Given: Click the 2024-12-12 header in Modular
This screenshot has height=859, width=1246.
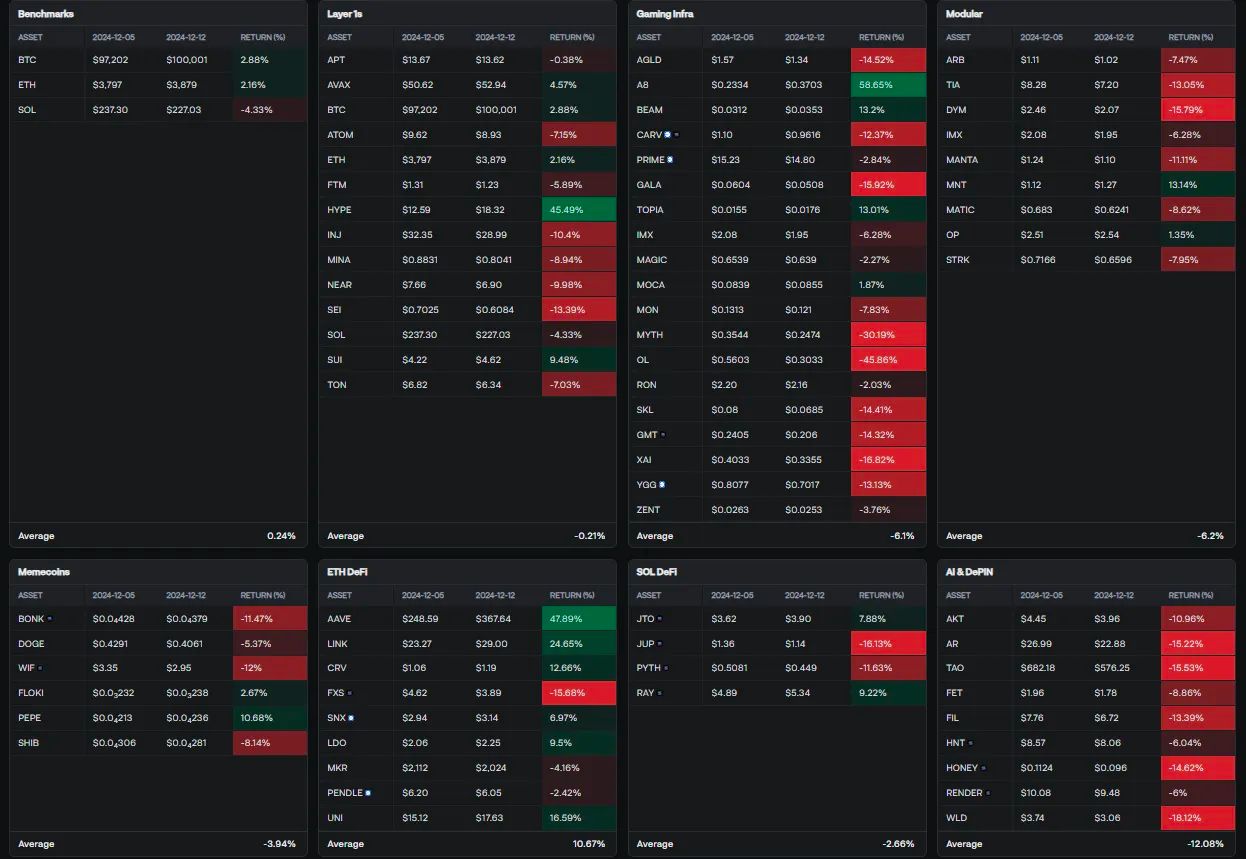Looking at the screenshot, I should [x=1114, y=37].
